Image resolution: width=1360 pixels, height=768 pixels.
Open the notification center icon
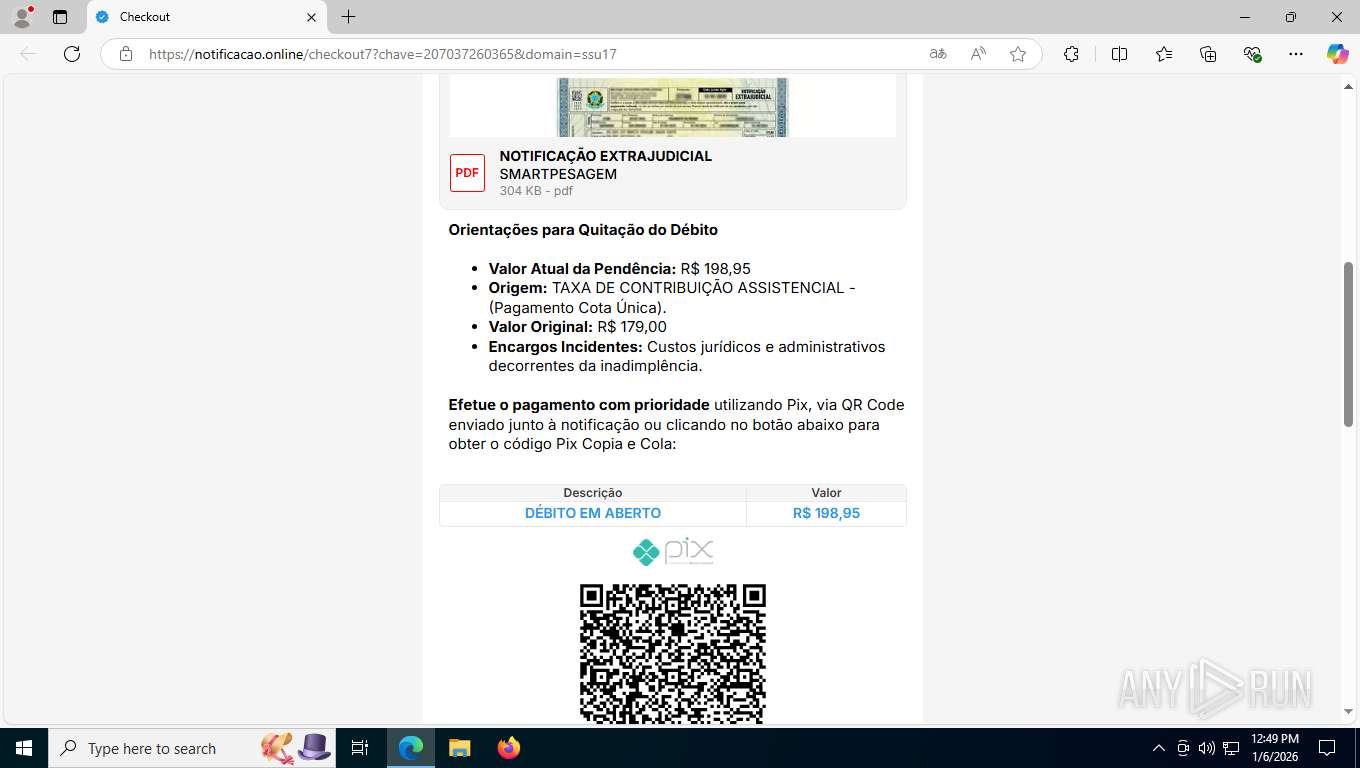pyautogui.click(x=1327, y=748)
